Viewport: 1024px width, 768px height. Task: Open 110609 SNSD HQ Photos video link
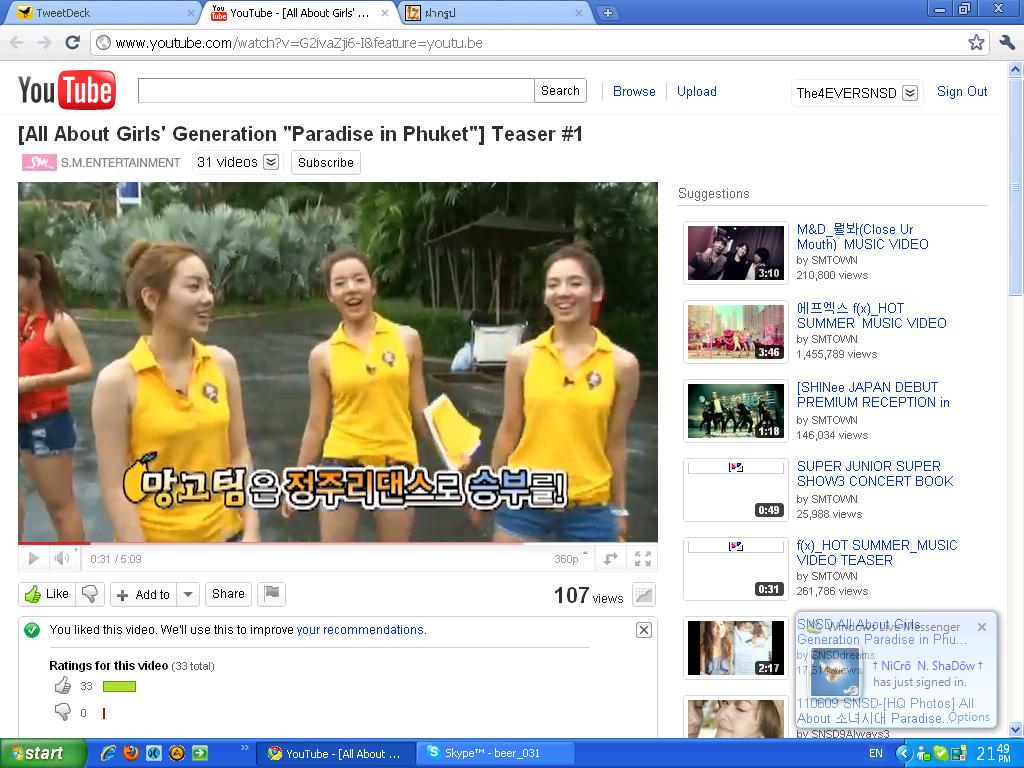[885, 711]
